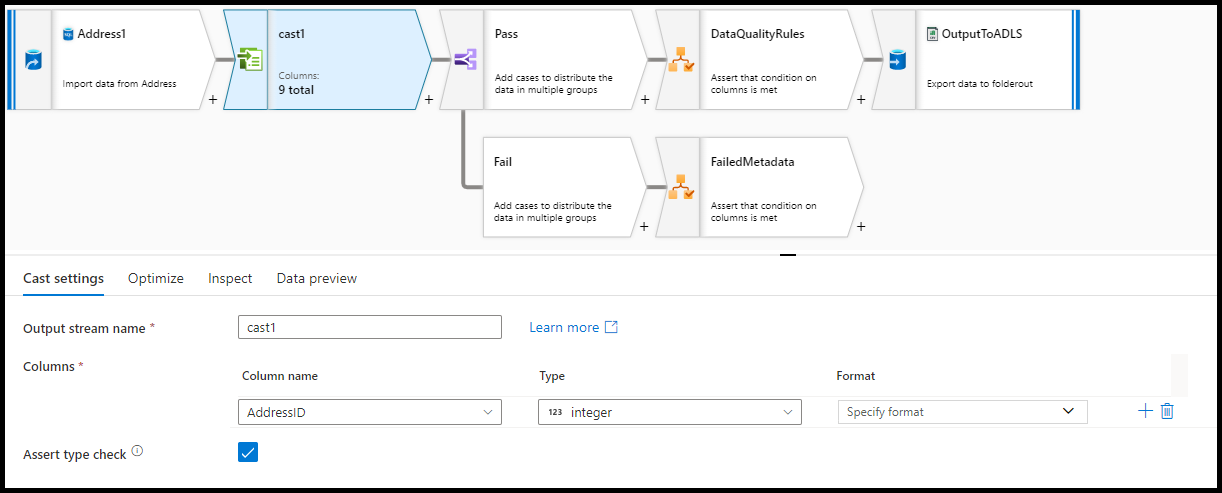
Task: Click the DataQualityRules assert icon
Action: [681, 60]
